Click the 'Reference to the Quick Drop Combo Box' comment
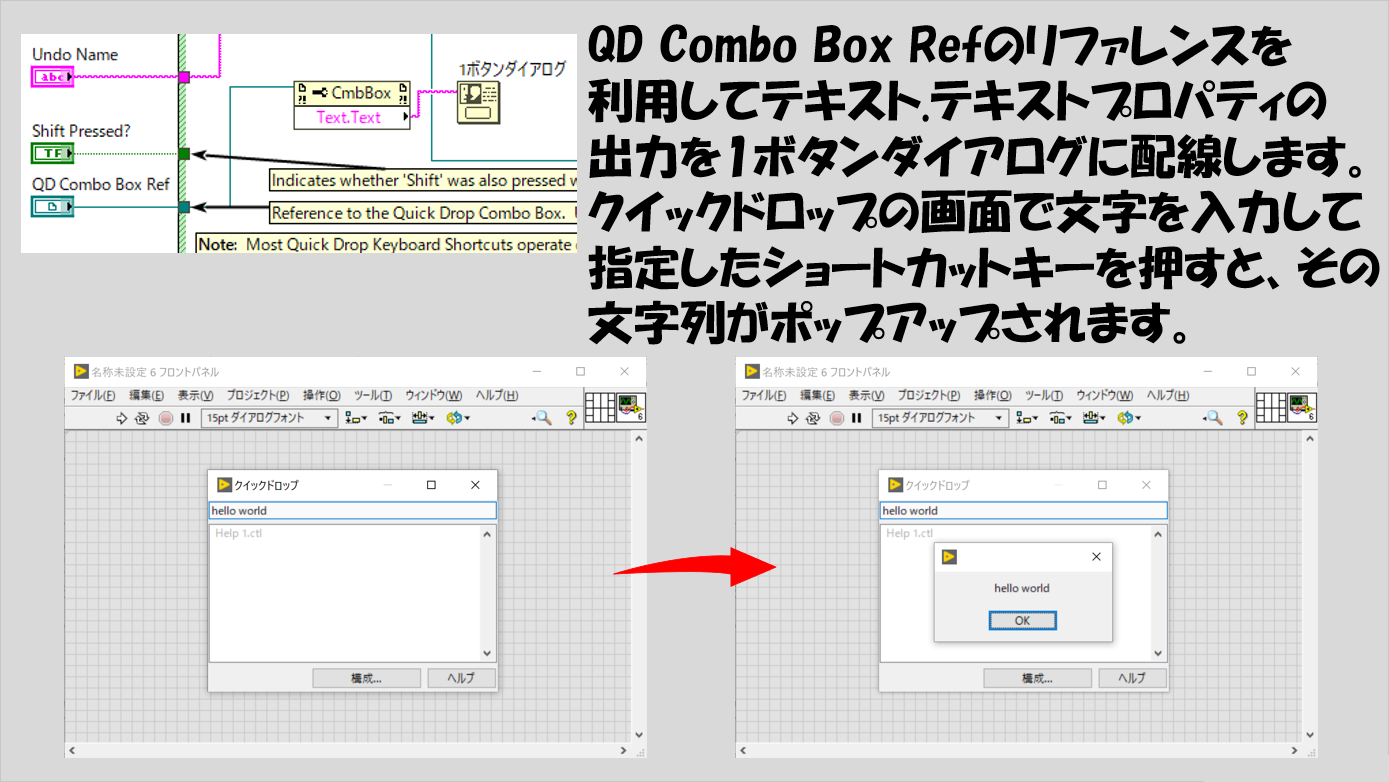Screen dimensions: 1389x782 click(x=423, y=213)
